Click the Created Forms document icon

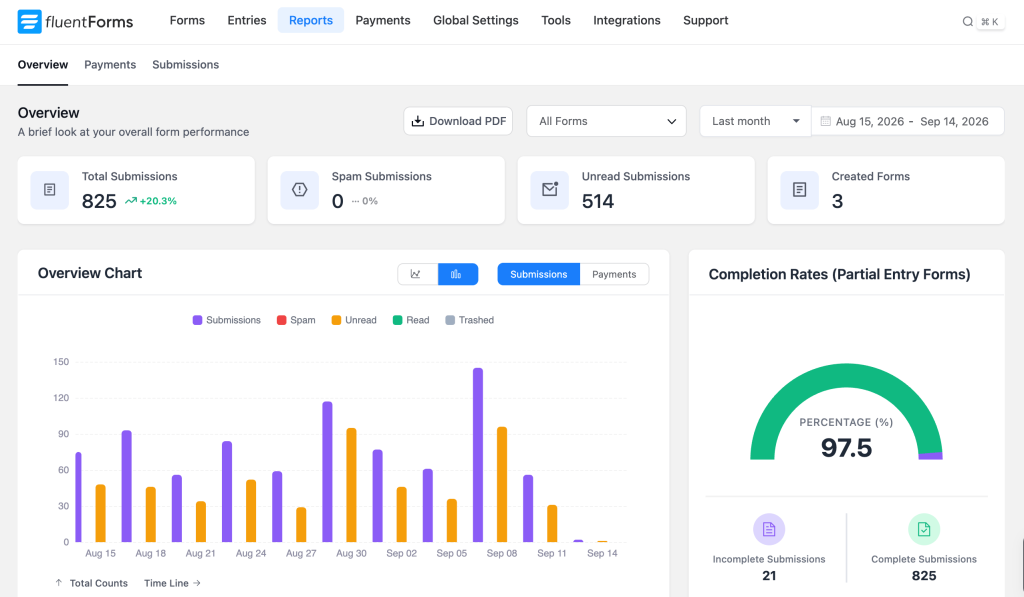799,190
